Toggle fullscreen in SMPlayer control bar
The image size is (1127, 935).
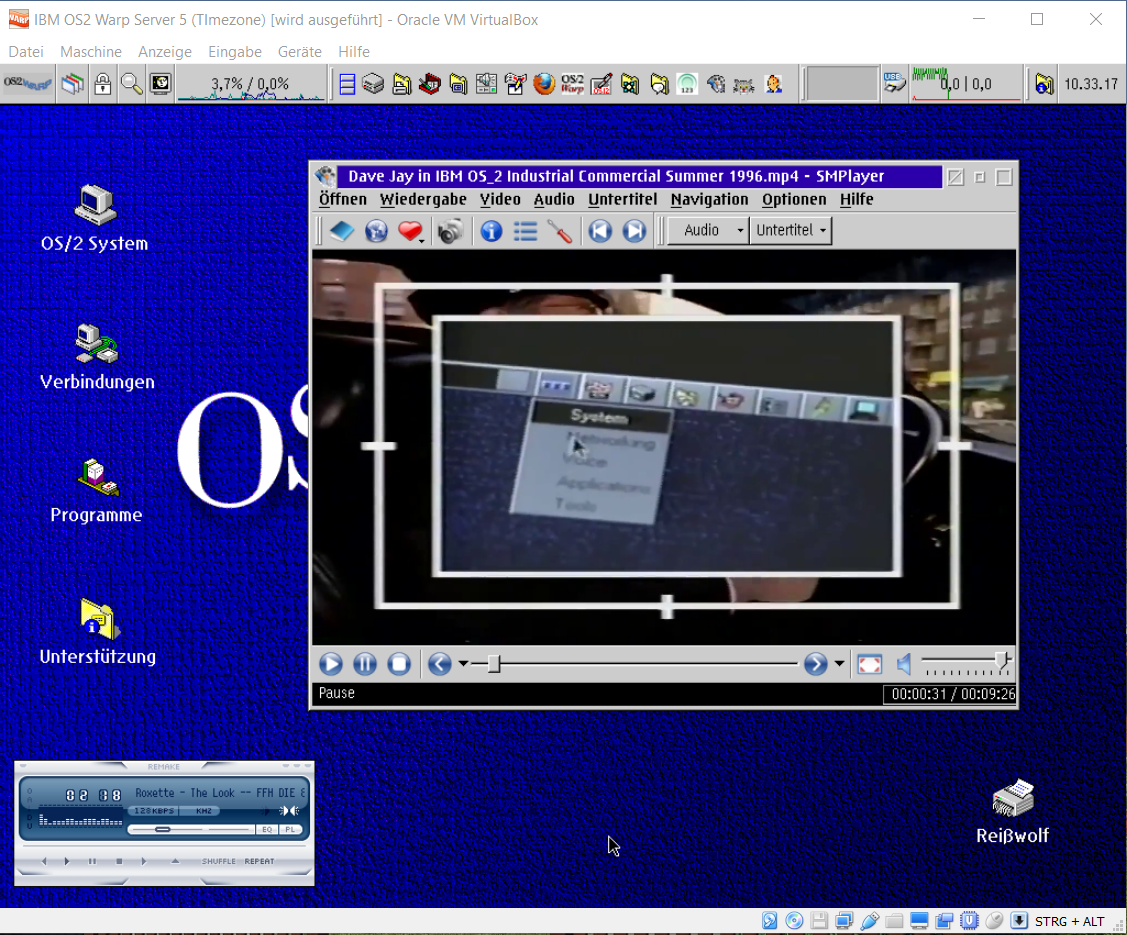tap(870, 664)
